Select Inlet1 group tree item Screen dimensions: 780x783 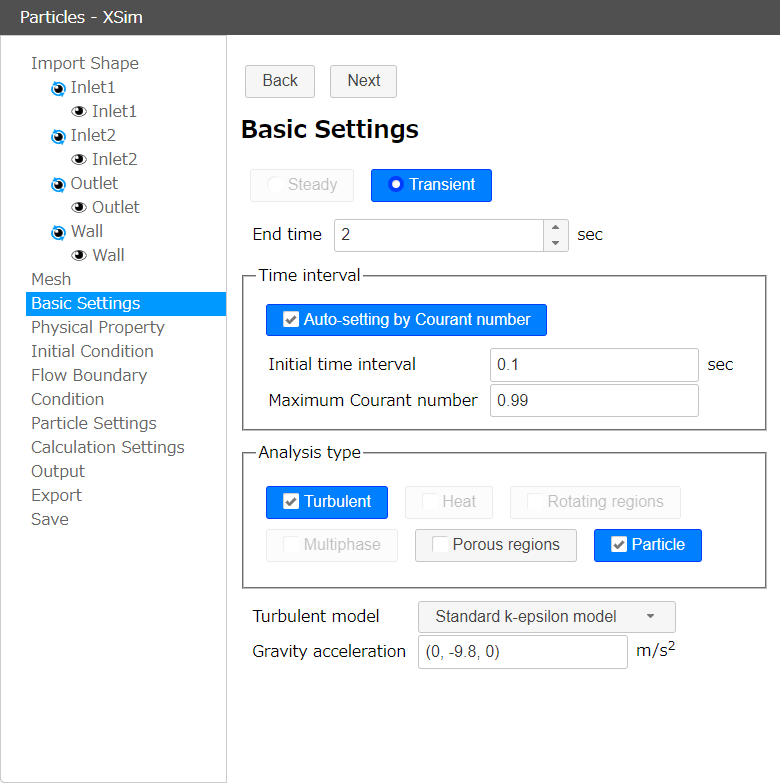[x=93, y=87]
